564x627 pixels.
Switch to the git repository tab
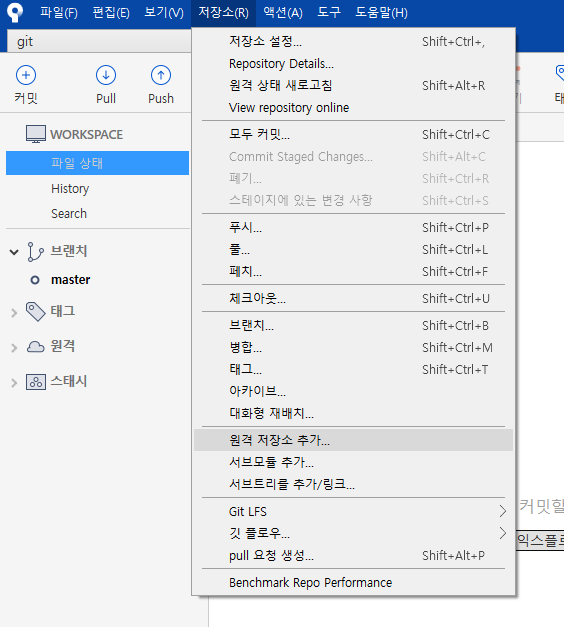[x=99, y=41]
